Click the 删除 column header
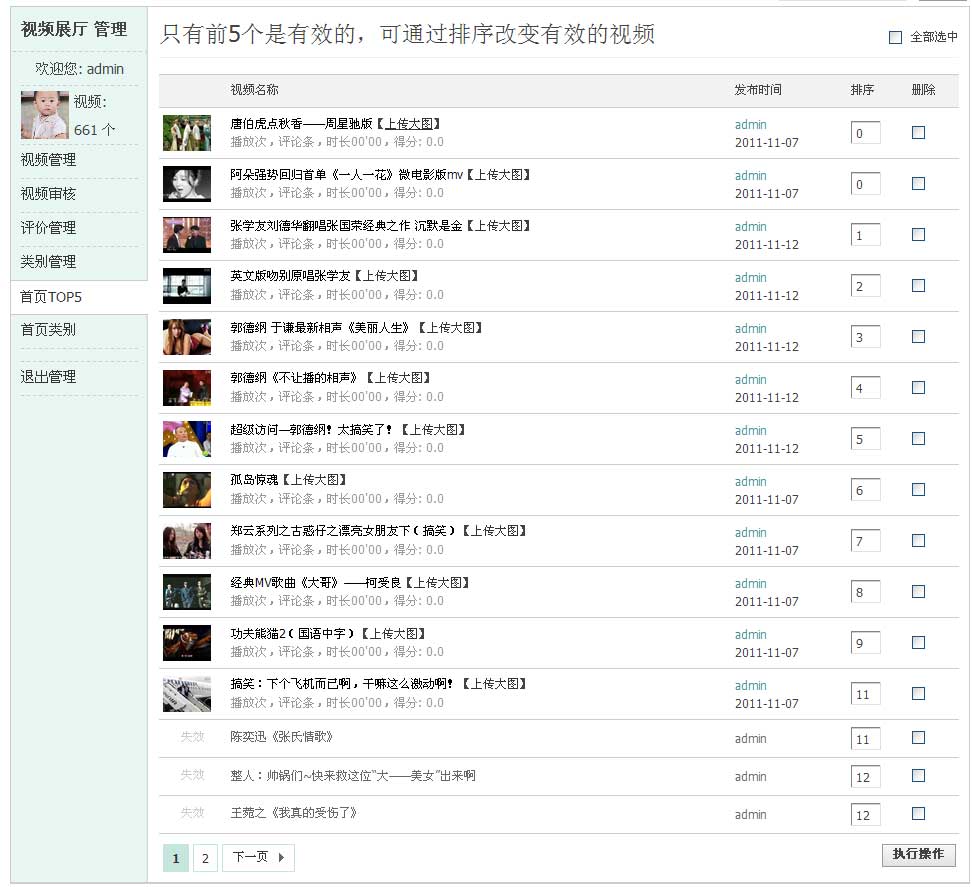This screenshot has width=972, height=887. pyautogui.click(x=923, y=90)
